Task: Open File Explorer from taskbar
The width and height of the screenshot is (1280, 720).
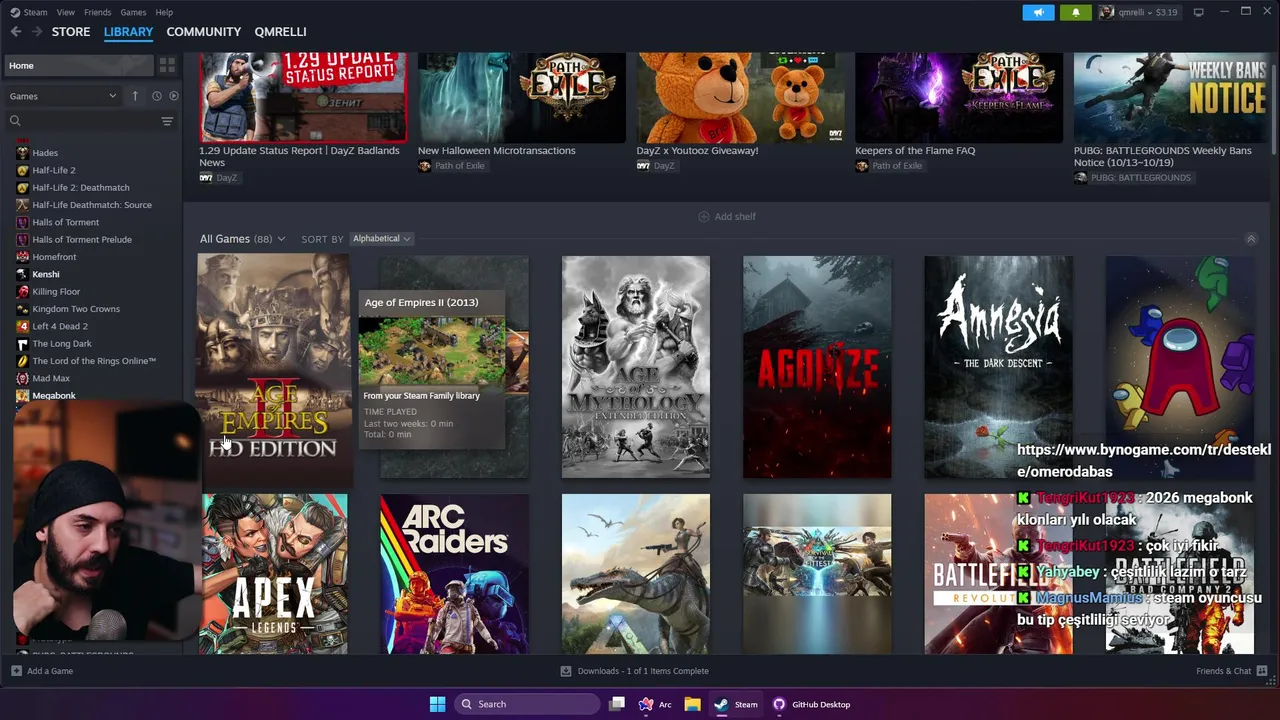Action: [x=692, y=704]
